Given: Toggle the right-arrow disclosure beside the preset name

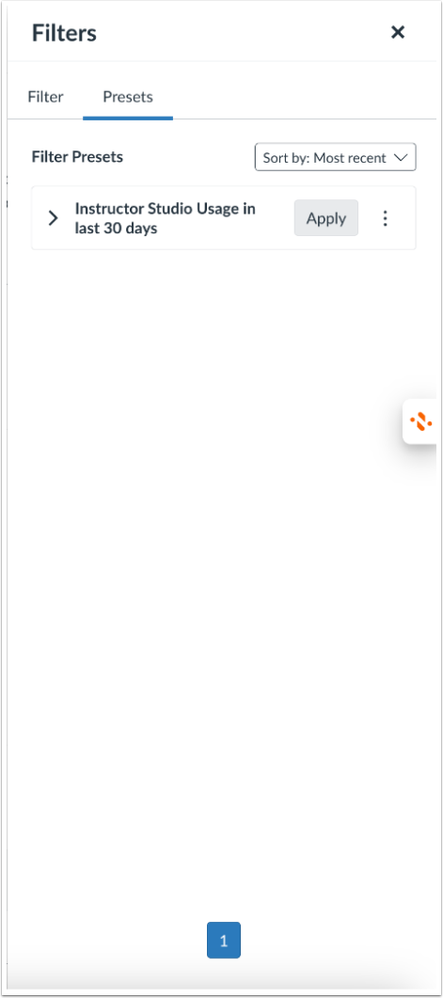Looking at the screenshot, I should point(53,218).
